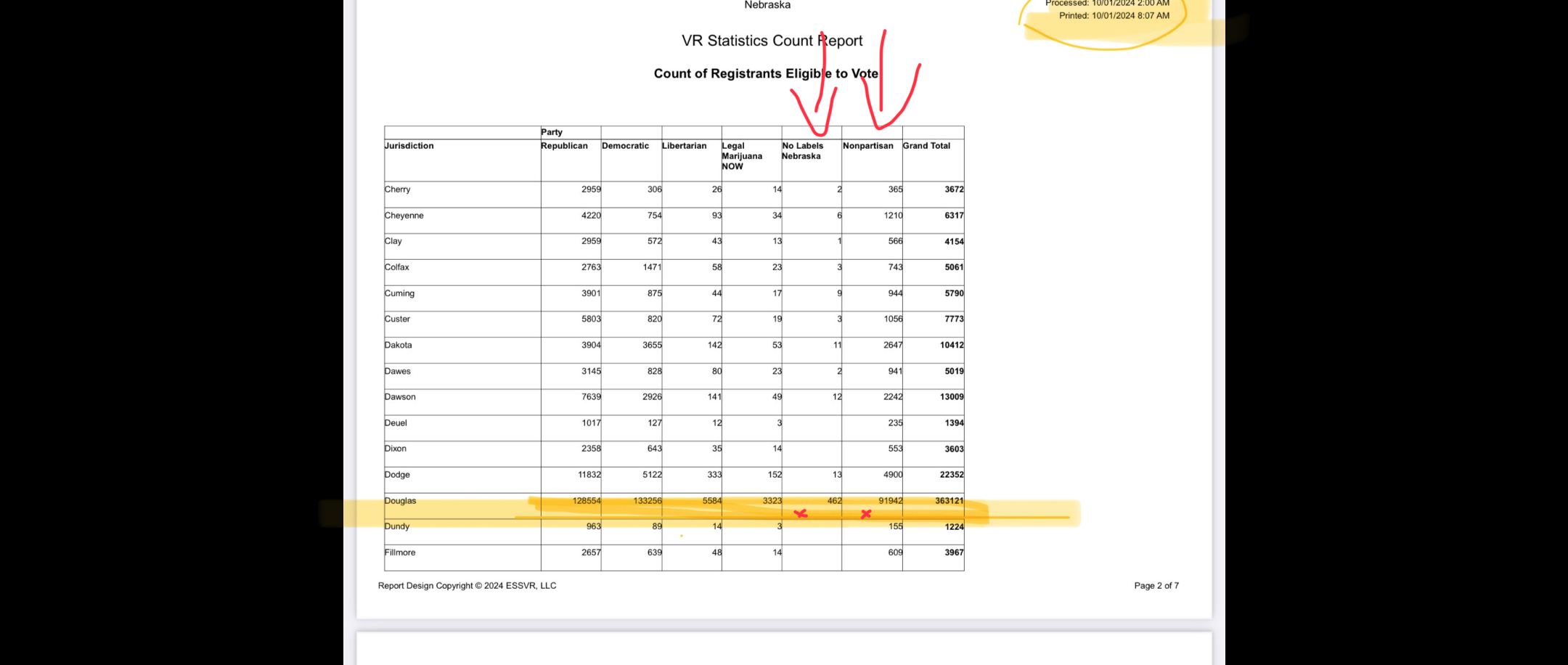Click Dixon Republican count 2358
This screenshot has width=1568, height=665.
pos(591,449)
